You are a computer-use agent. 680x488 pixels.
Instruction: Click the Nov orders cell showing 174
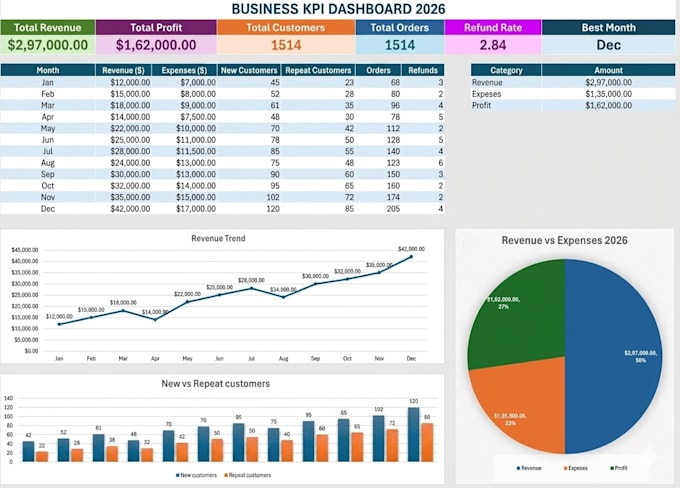tap(378, 197)
